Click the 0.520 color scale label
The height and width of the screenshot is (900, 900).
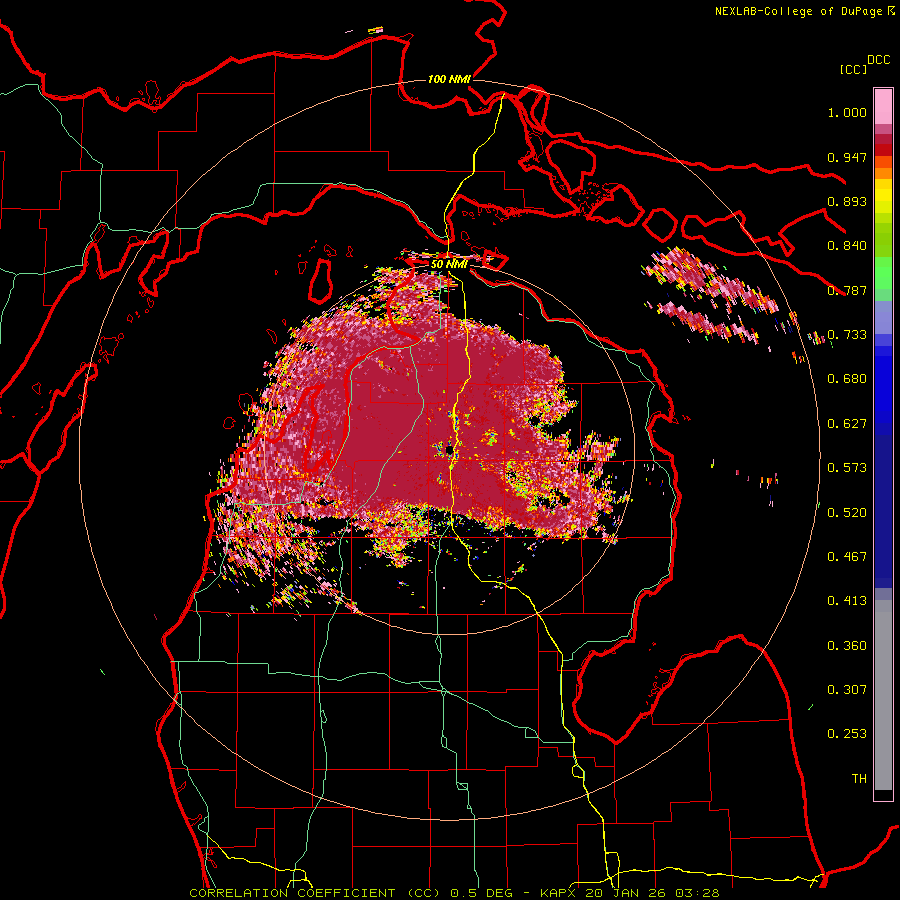[847, 513]
